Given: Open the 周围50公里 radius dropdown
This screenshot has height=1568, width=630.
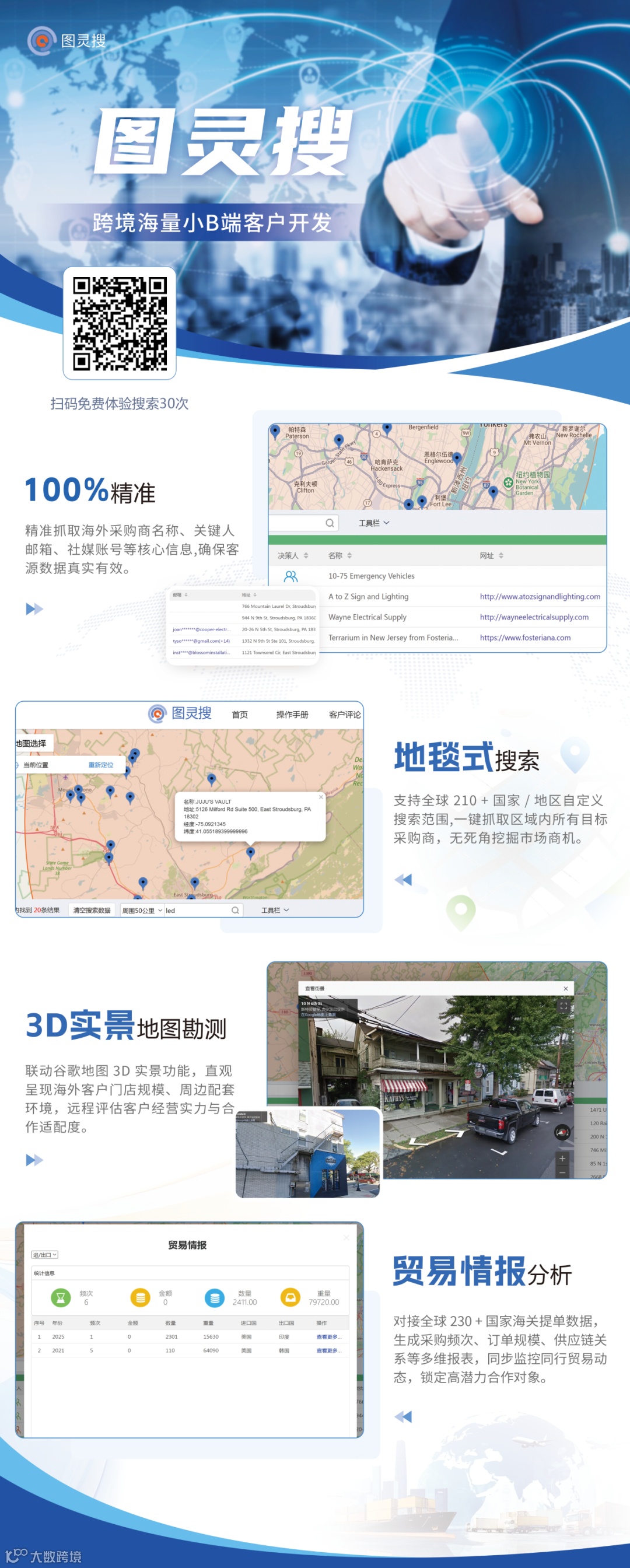Looking at the screenshot, I should [x=142, y=911].
